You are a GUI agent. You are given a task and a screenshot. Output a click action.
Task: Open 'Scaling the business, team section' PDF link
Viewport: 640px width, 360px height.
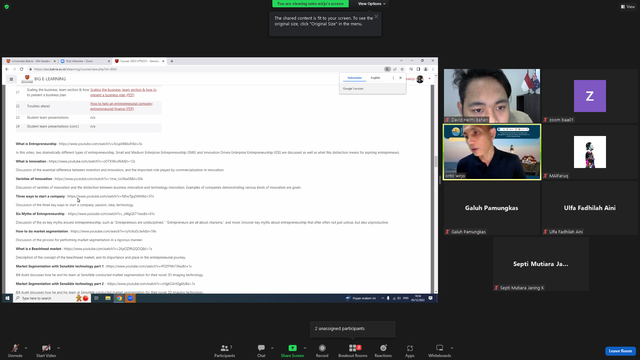pyautogui.click(x=123, y=92)
